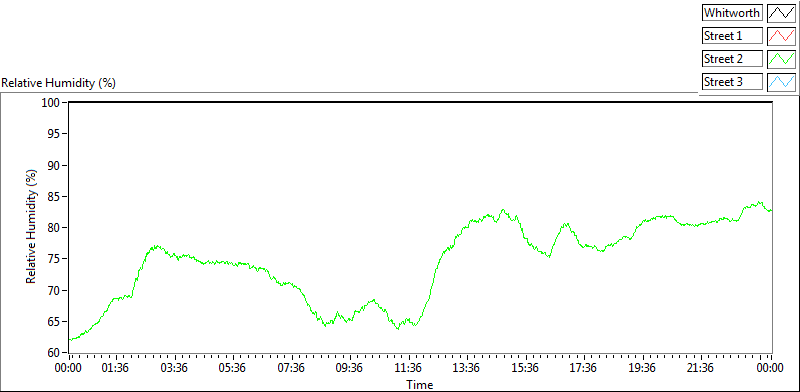This screenshot has height=392, width=800.
Task: Click the 70 value on the Y axis
Action: 55,290
